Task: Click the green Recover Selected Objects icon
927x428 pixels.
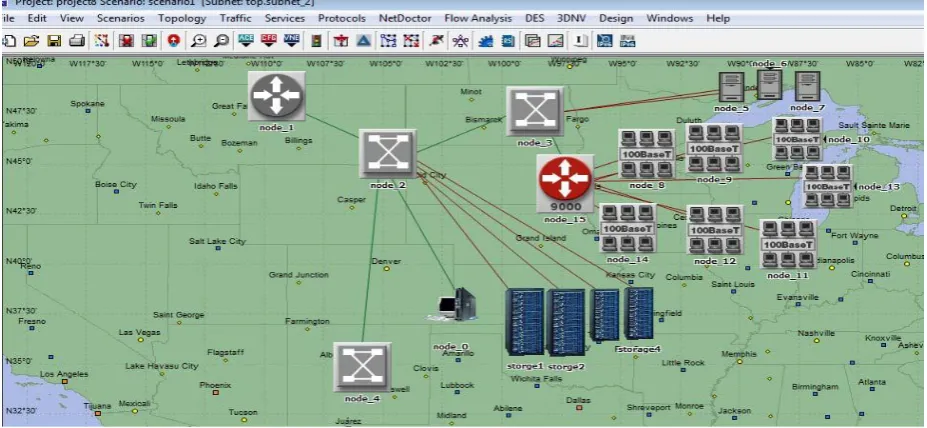Action: 149,41
